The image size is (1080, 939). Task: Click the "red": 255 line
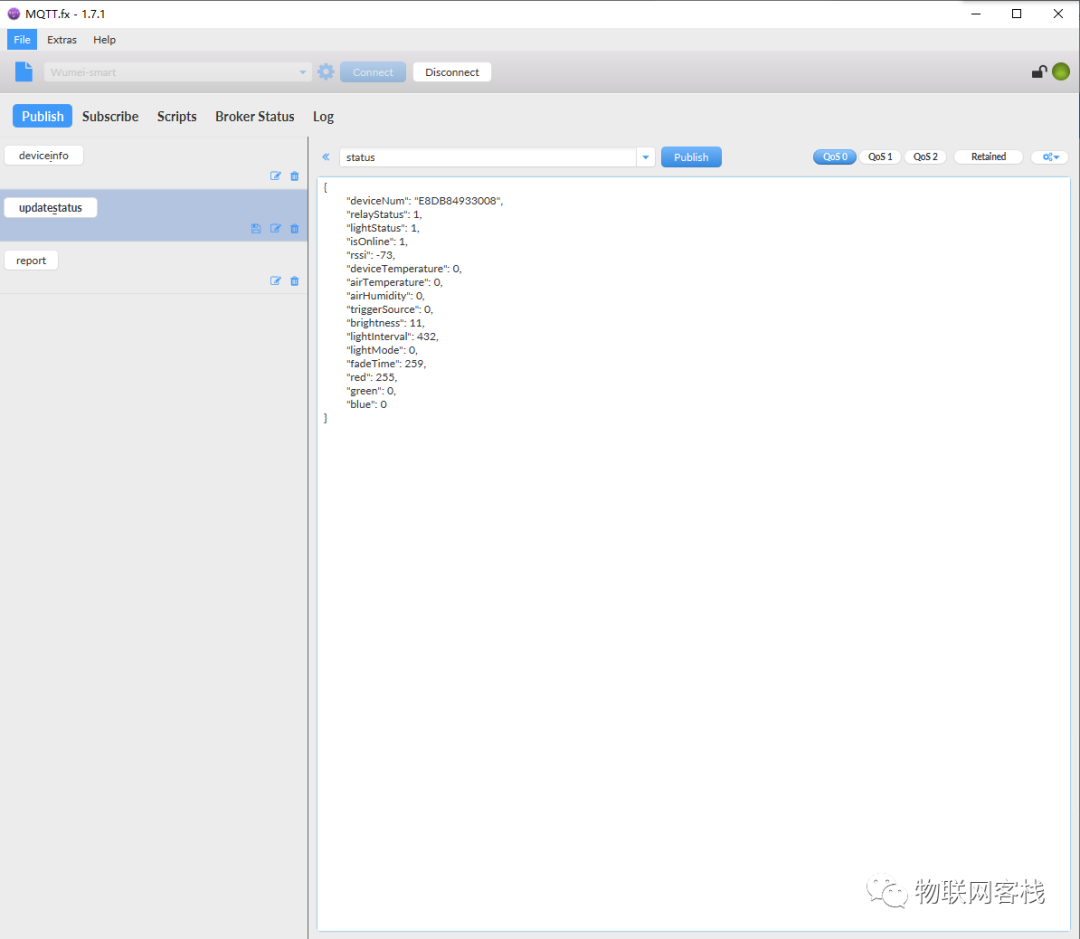[x=371, y=378]
